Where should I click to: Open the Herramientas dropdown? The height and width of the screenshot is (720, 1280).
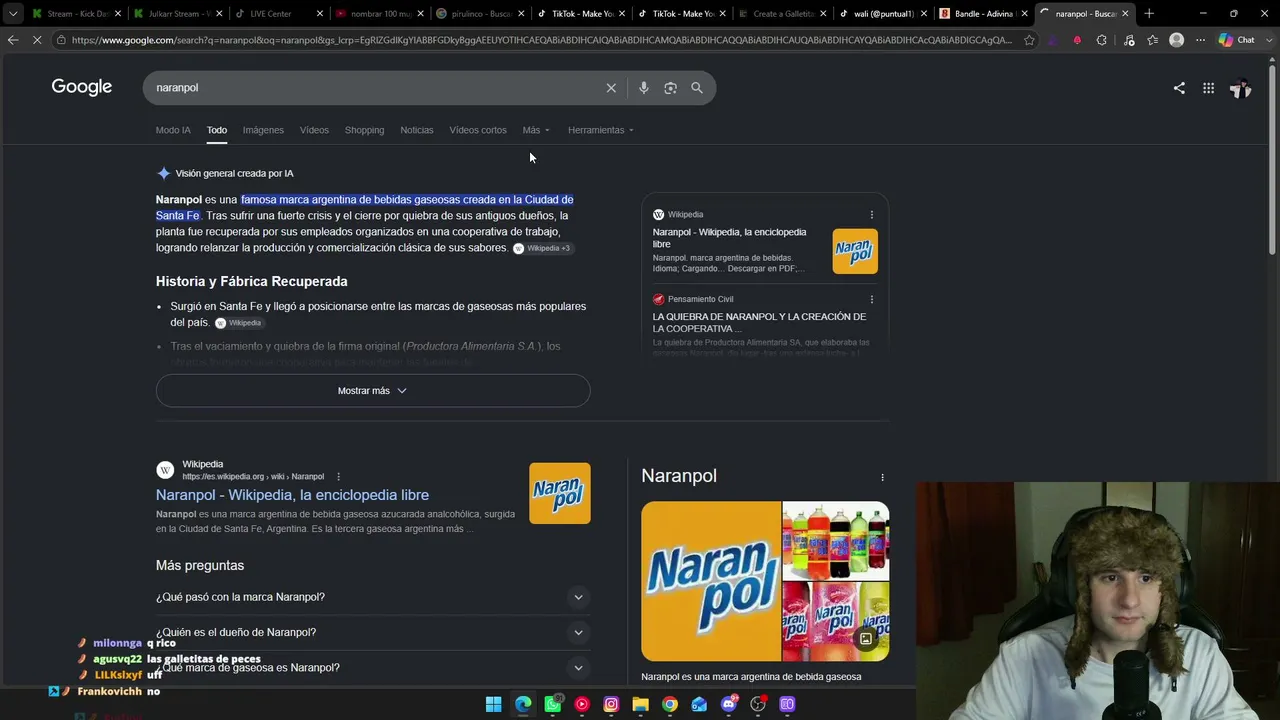tap(601, 130)
